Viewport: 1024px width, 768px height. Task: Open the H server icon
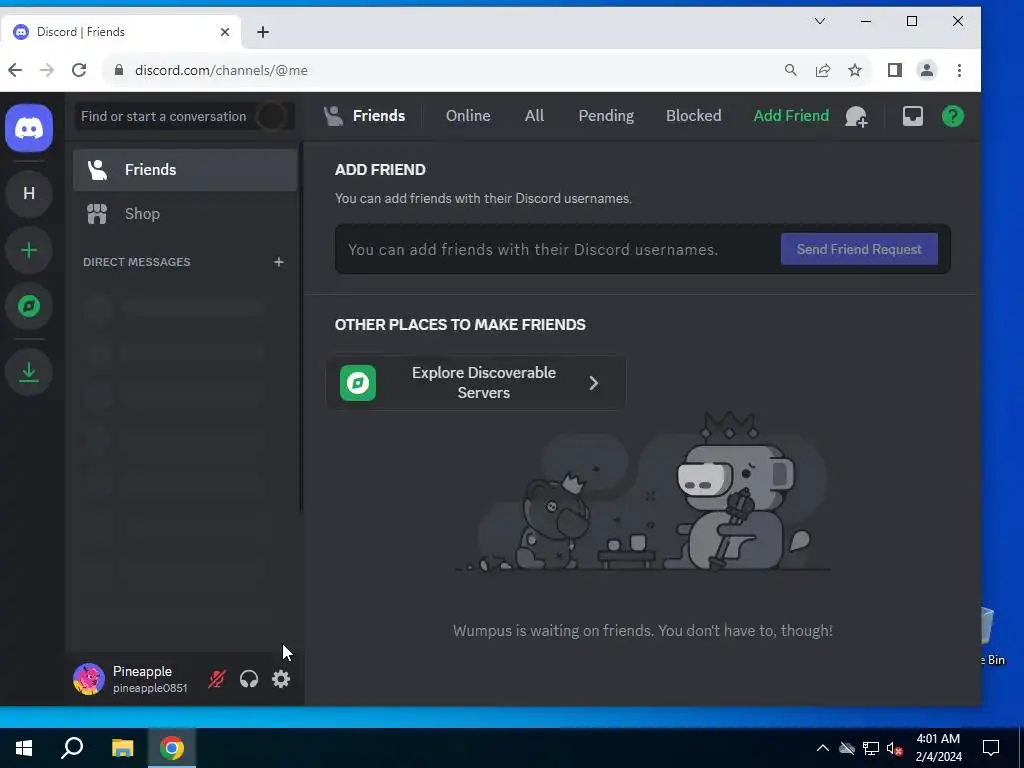29,193
